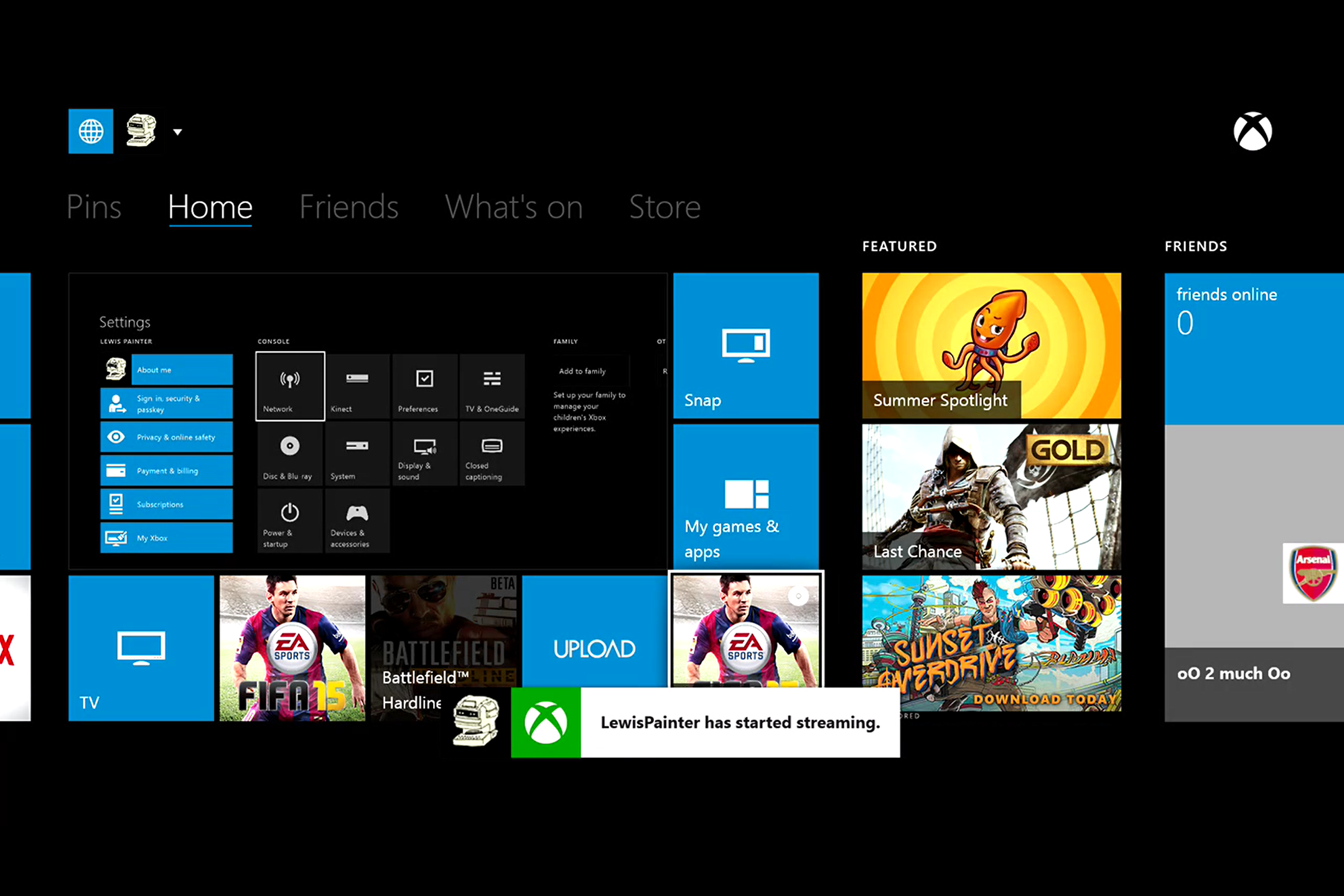Click the FRIENDS section heading
Viewport: 1344px width, 896px height.
[x=1196, y=246]
